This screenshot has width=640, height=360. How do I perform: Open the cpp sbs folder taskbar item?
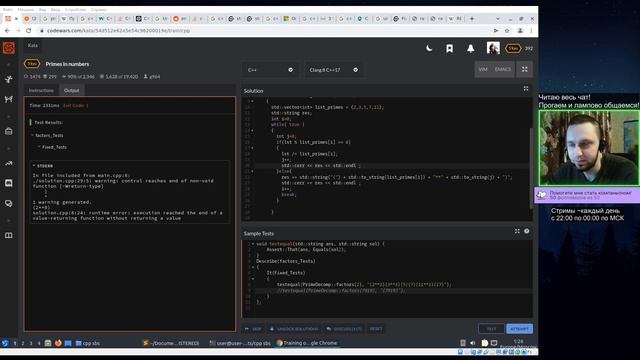[x=88, y=343]
